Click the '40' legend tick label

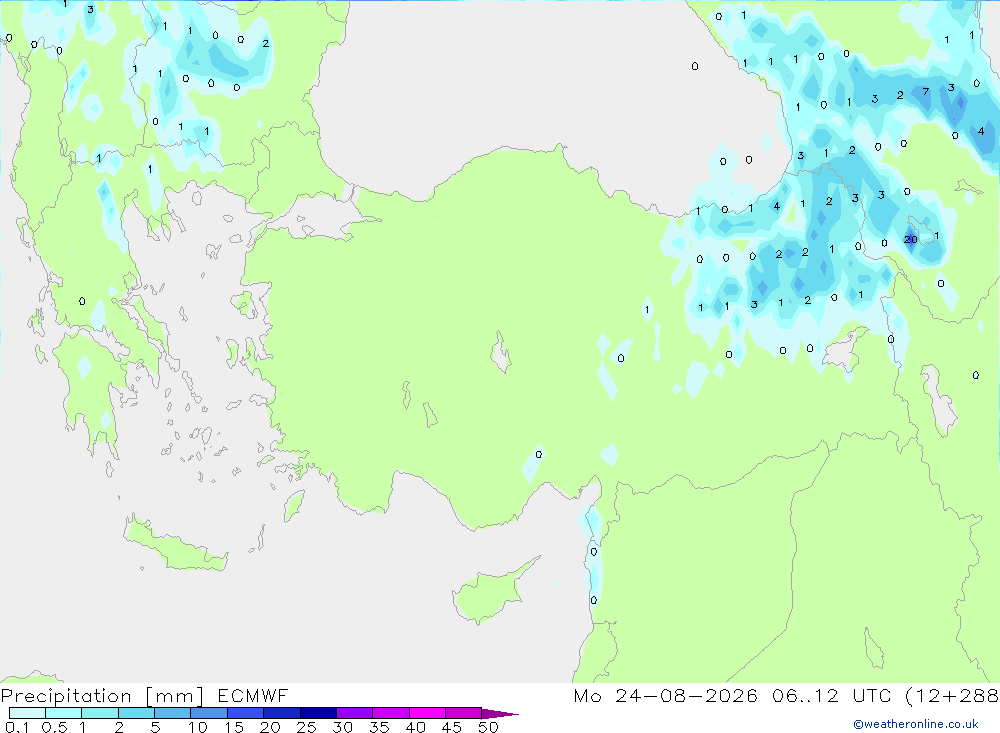415,727
